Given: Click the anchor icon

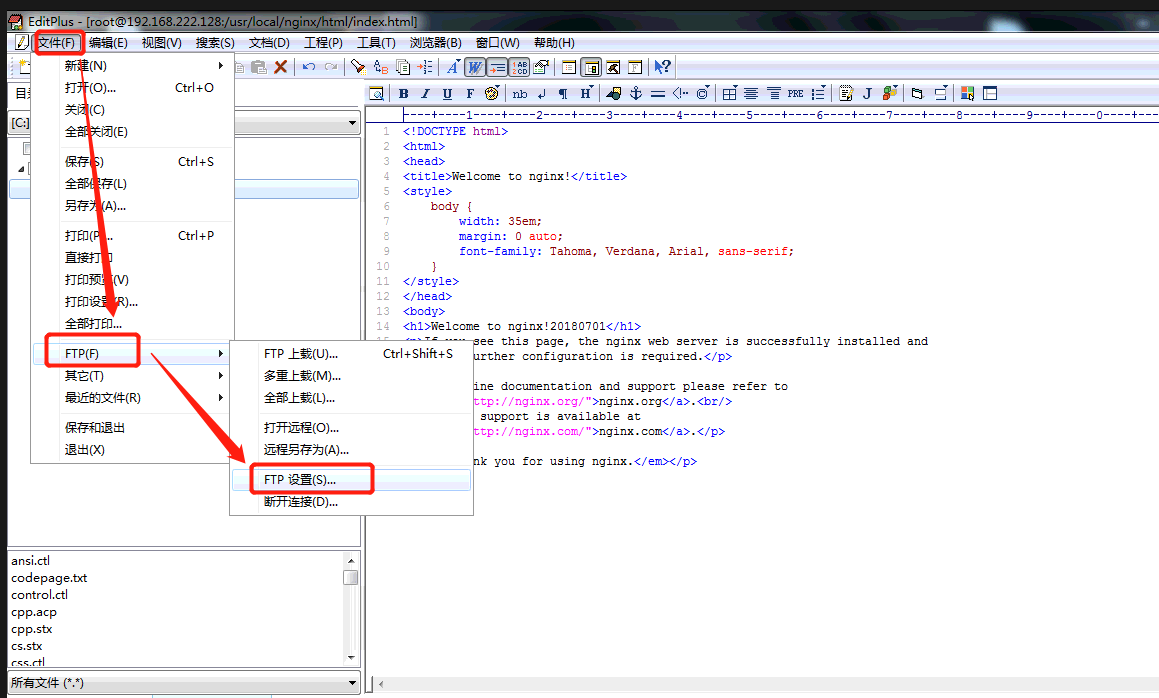Looking at the screenshot, I should 636,93.
